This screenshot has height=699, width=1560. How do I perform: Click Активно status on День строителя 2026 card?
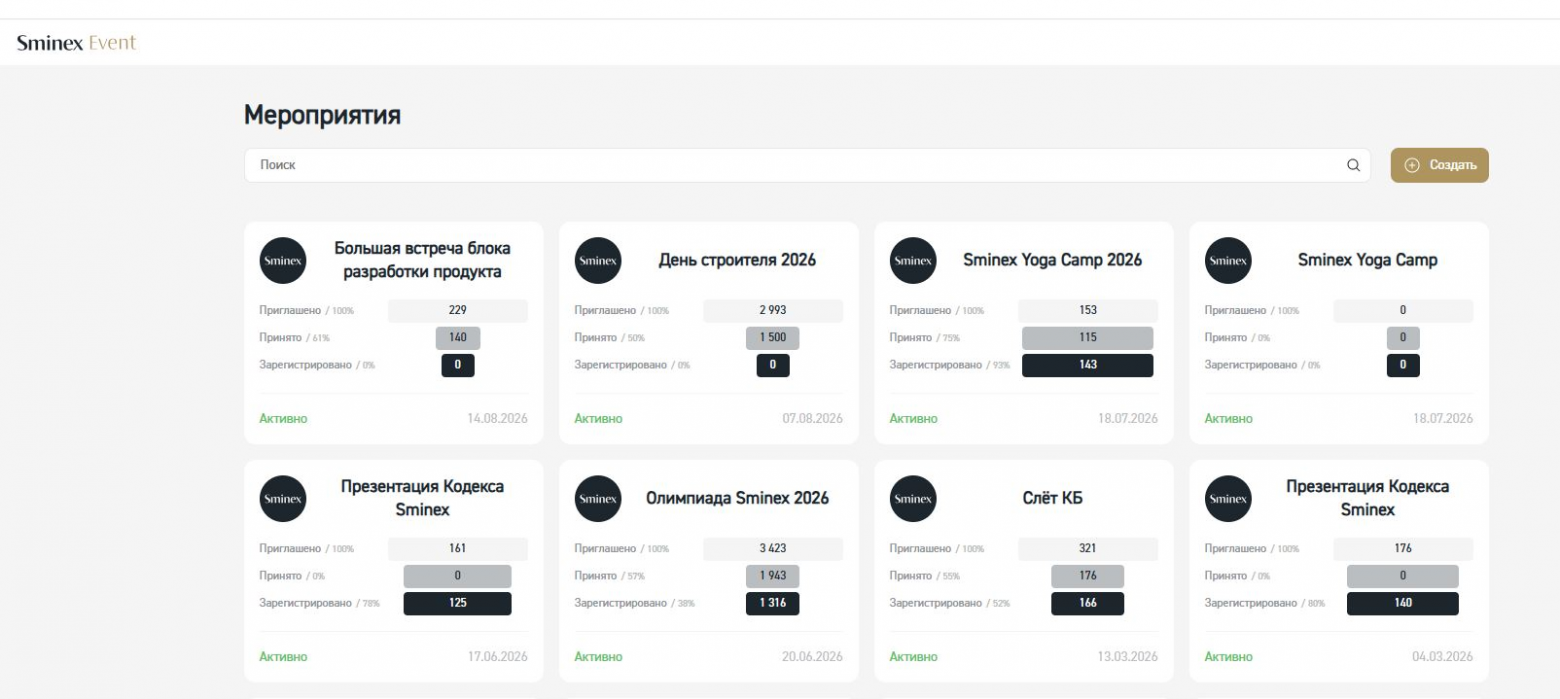[598, 419]
